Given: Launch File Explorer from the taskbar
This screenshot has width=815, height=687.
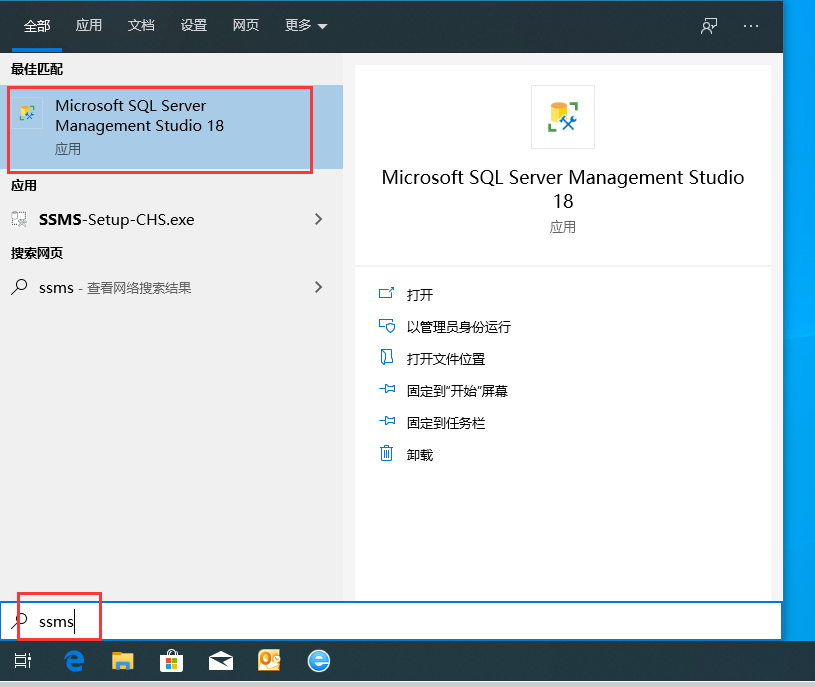Looking at the screenshot, I should tap(122, 660).
